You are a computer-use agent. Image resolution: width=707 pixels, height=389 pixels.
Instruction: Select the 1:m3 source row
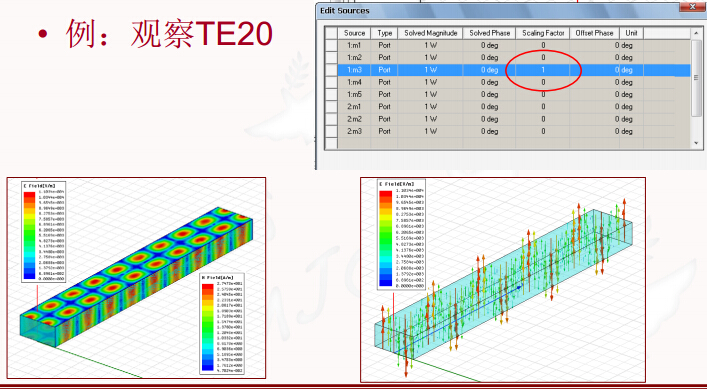508,70
